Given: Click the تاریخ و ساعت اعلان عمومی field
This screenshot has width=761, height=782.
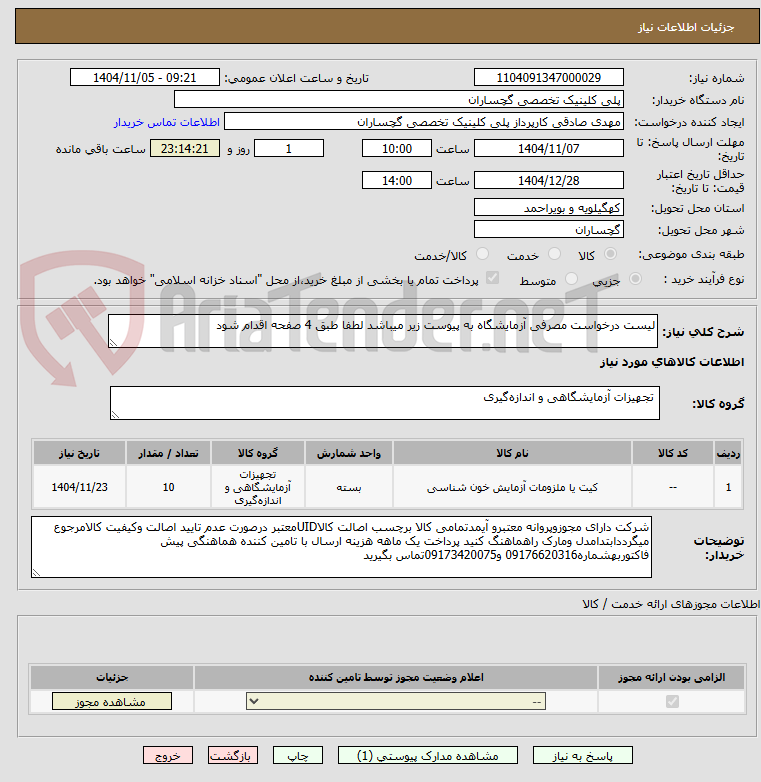Looking at the screenshot, I should pyautogui.click(x=145, y=78).
